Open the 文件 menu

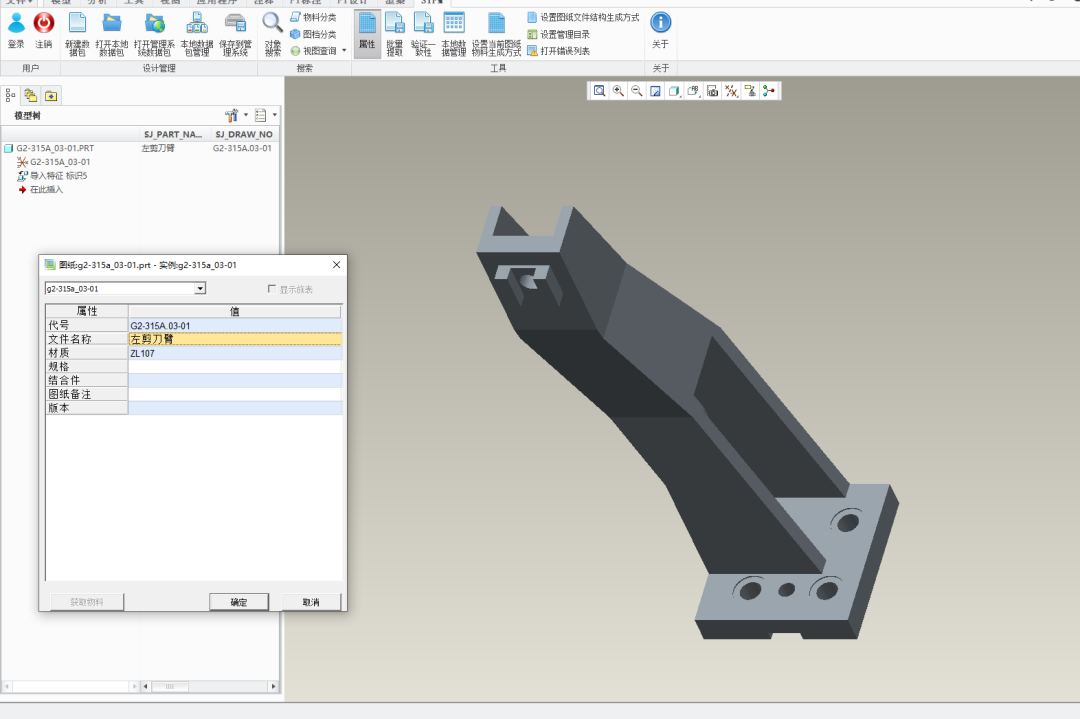[16, 2]
